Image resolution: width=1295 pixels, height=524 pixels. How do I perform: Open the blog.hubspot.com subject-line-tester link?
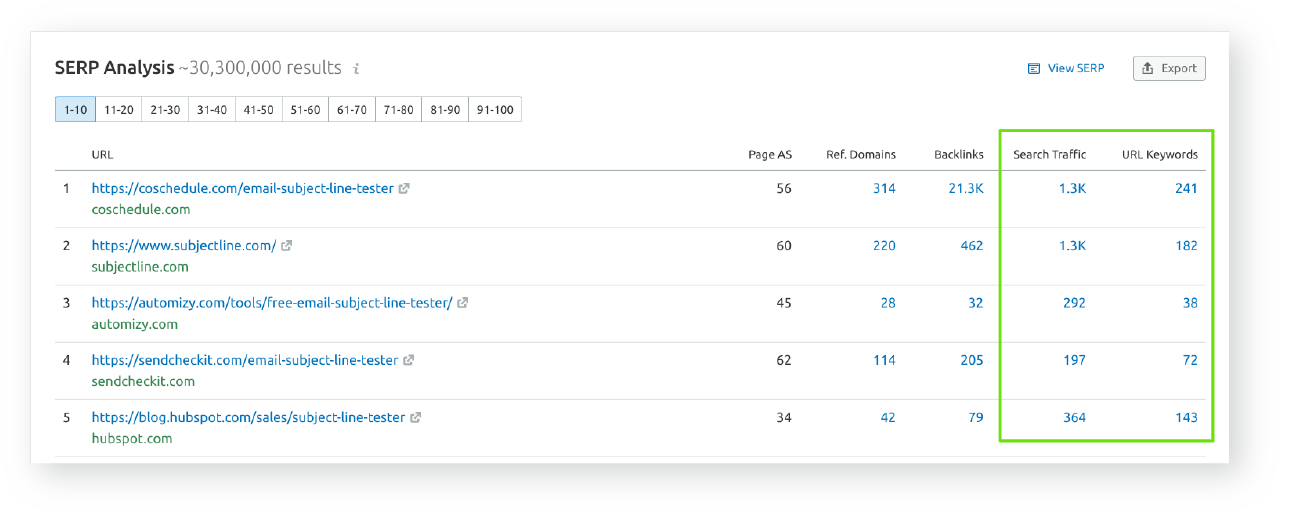[x=248, y=417]
